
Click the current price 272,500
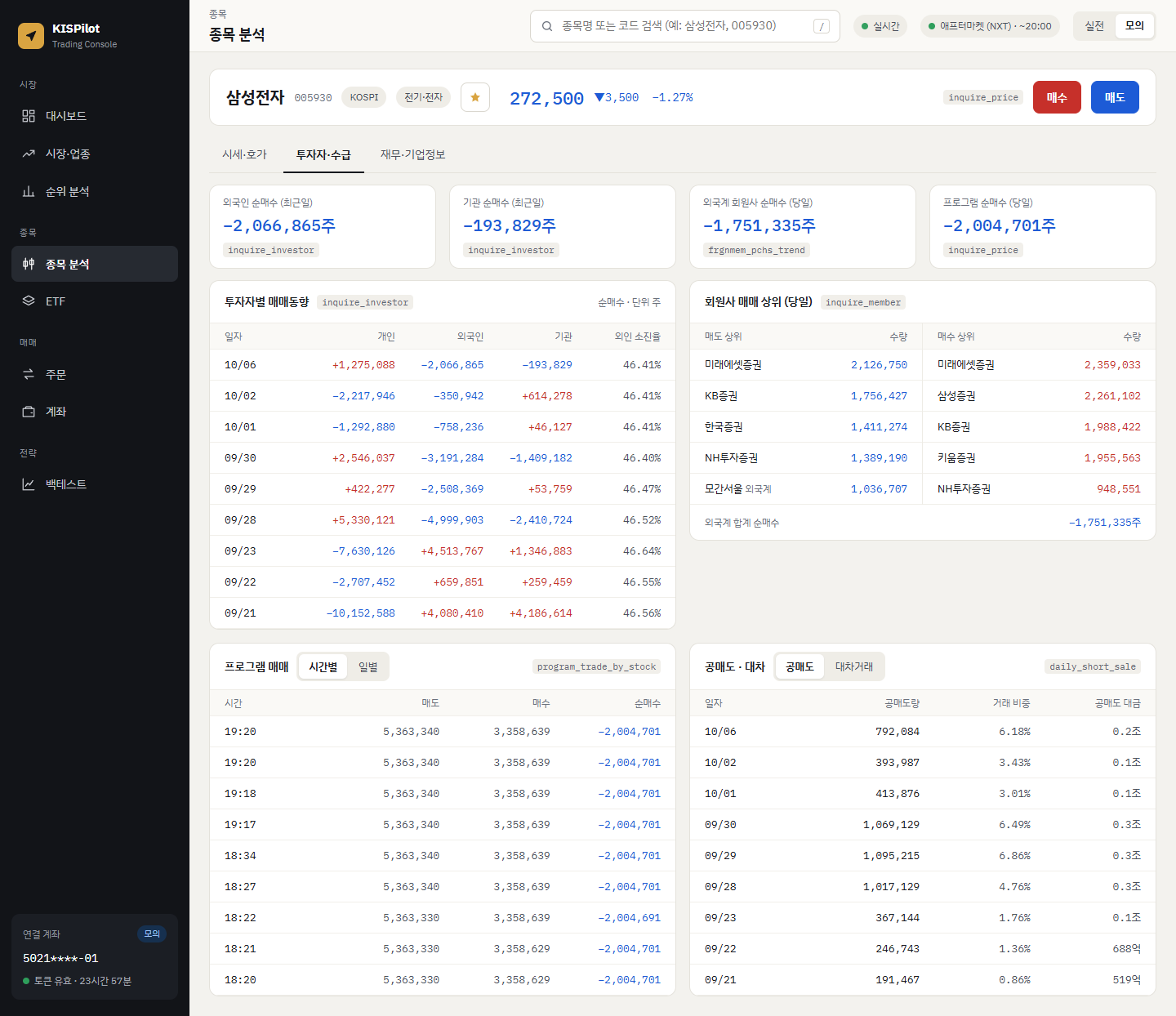coord(546,98)
